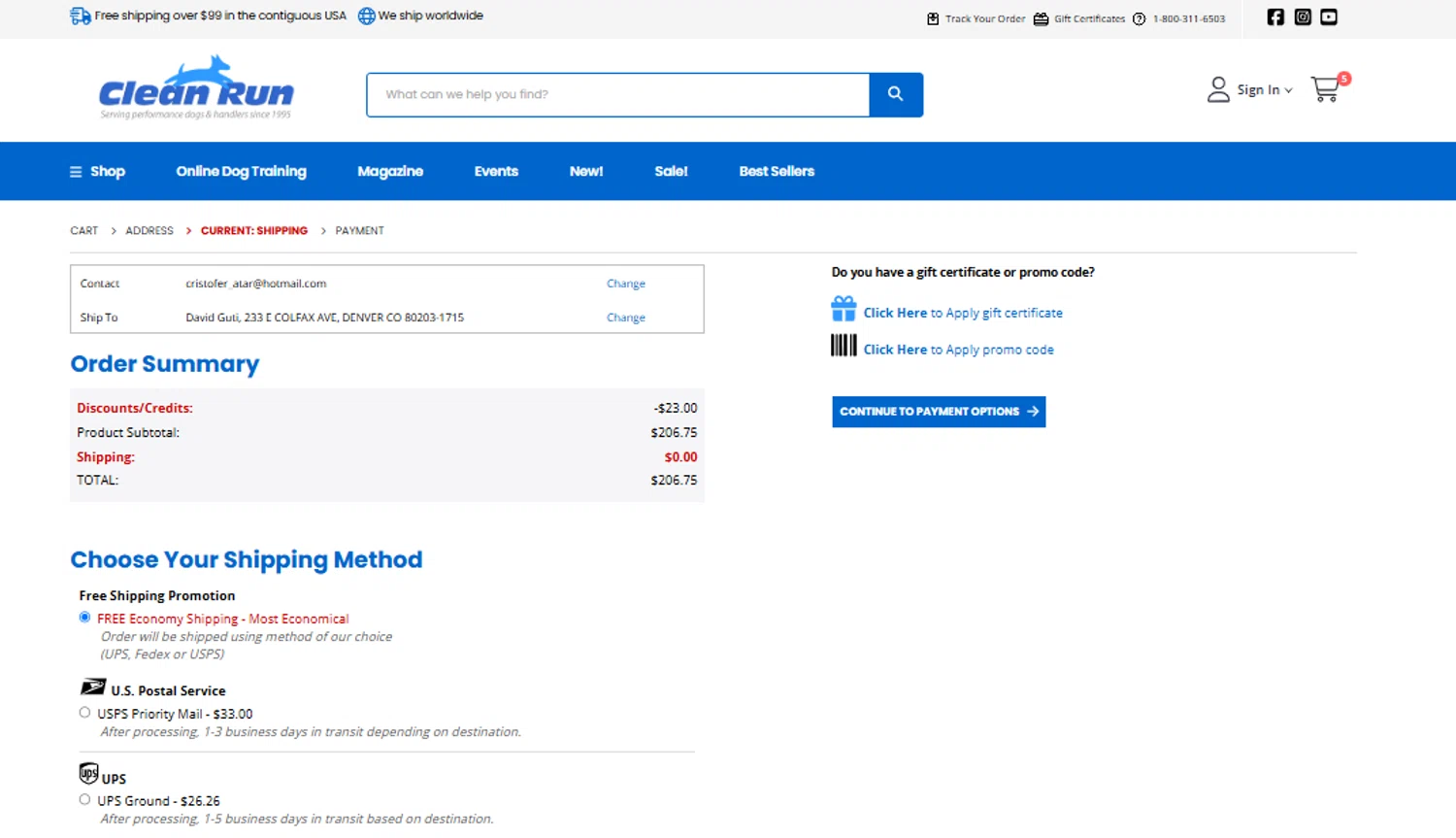
Task: Click the Gift Certificates card icon
Action: (x=1041, y=18)
